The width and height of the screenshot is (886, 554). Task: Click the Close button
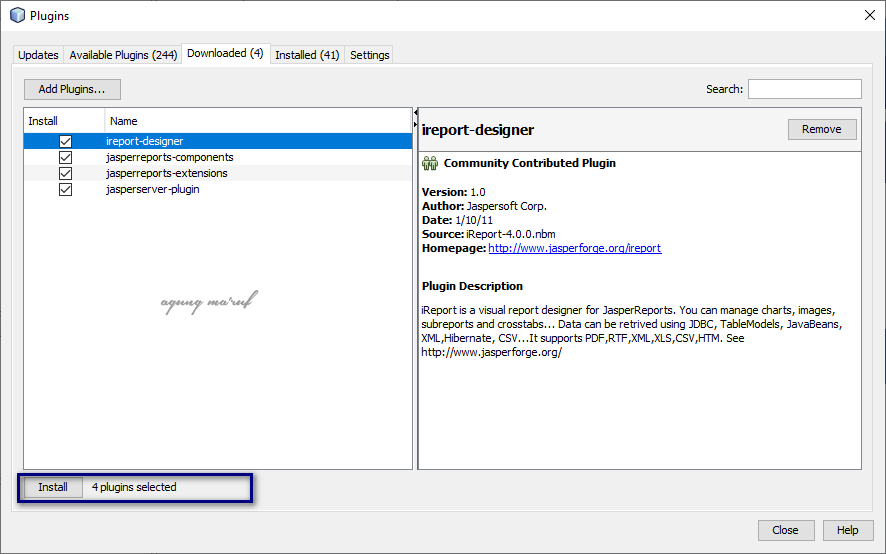pyautogui.click(x=785, y=530)
